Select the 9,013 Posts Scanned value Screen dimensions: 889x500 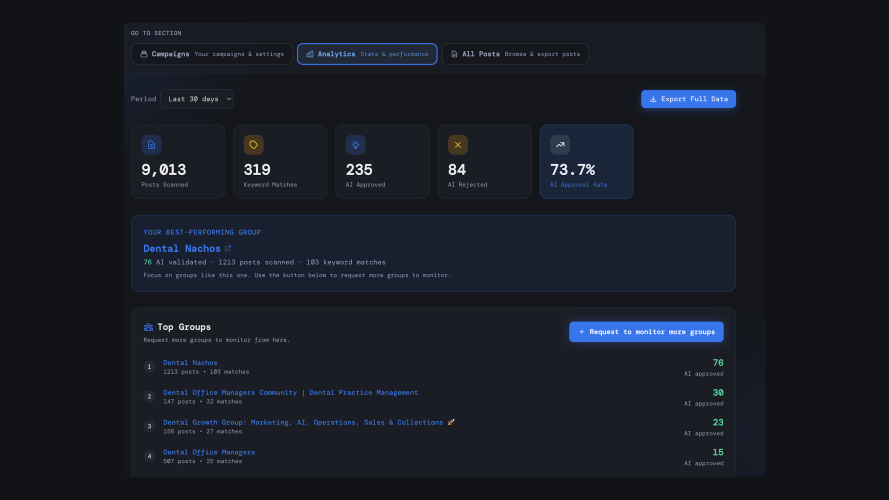coord(164,170)
